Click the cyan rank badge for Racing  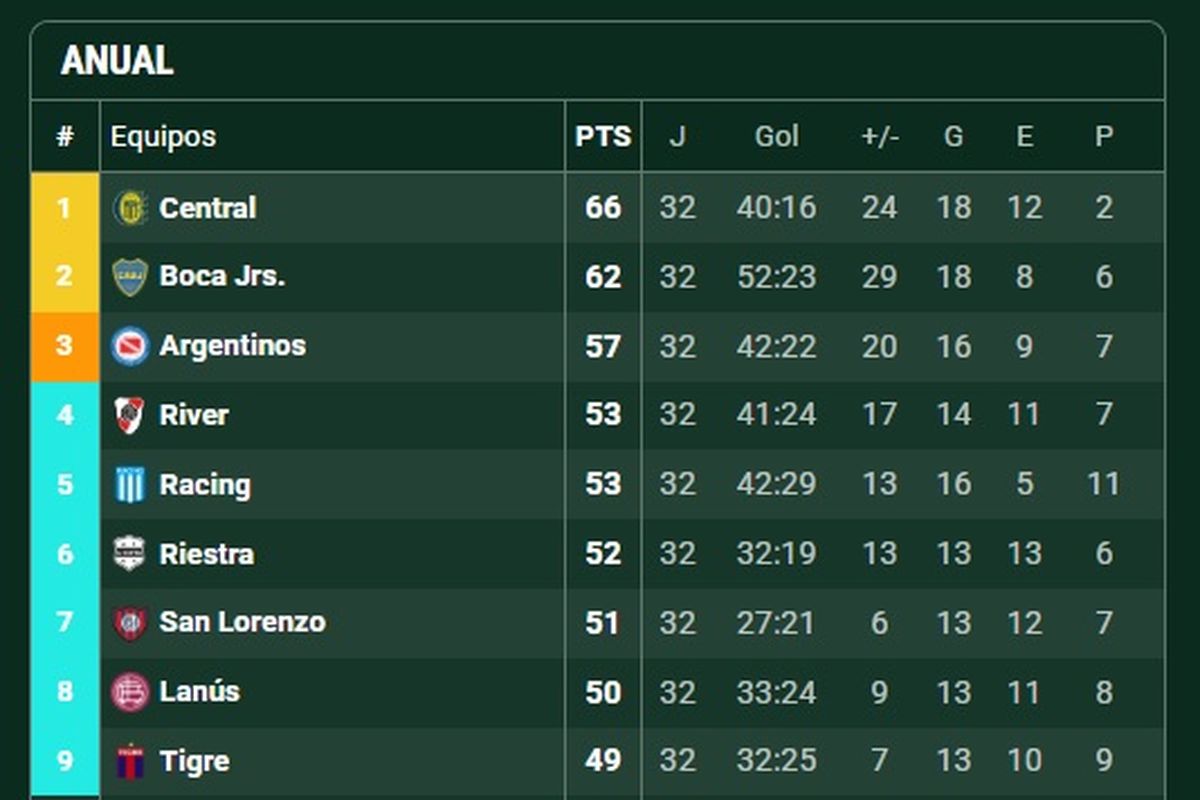click(x=65, y=484)
